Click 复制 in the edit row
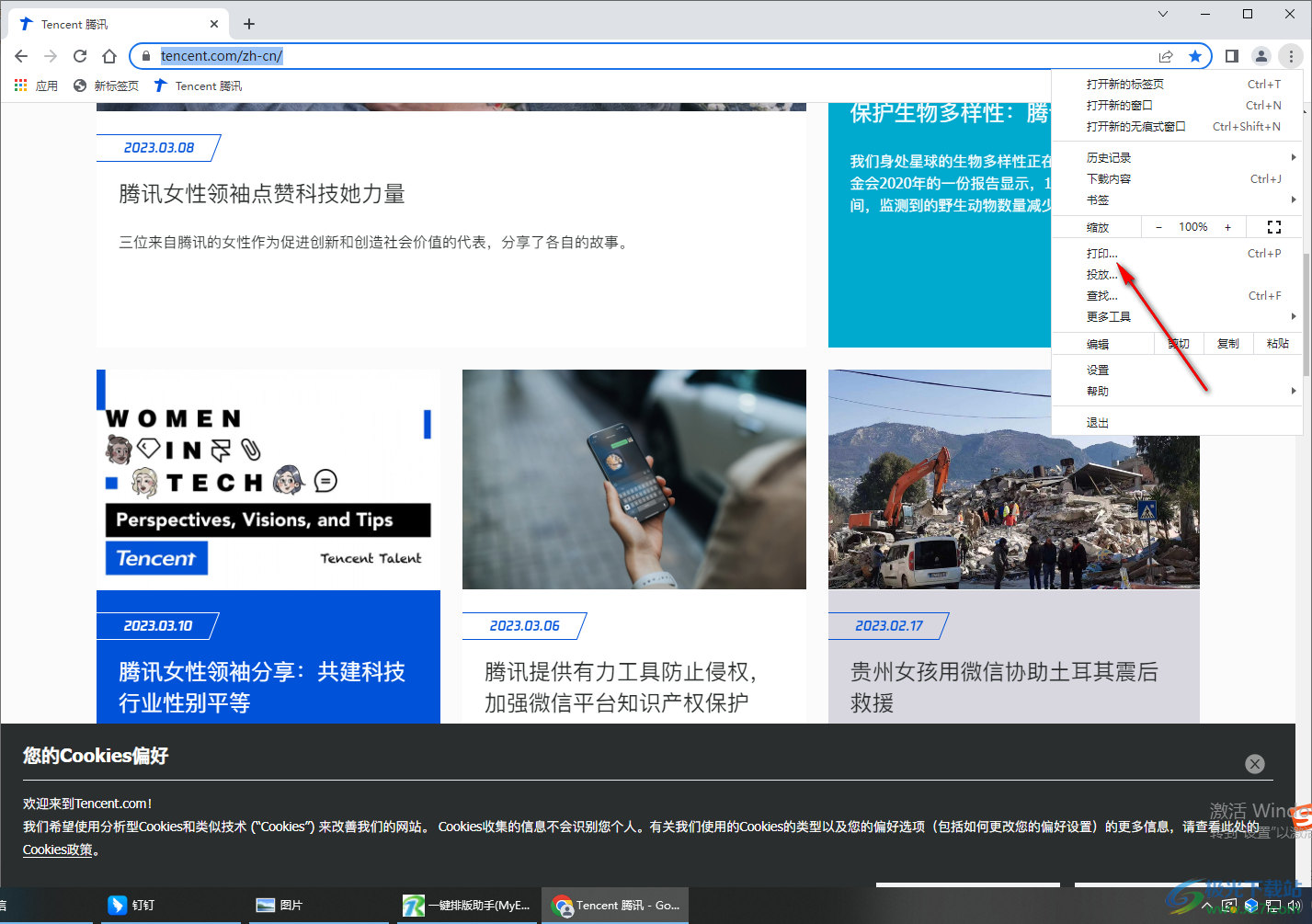Screen dimensions: 1312x924 point(1227,344)
